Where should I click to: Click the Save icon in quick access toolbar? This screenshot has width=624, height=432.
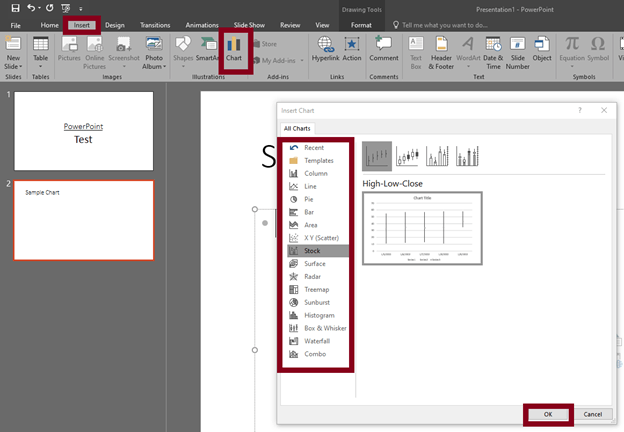click(15, 8)
